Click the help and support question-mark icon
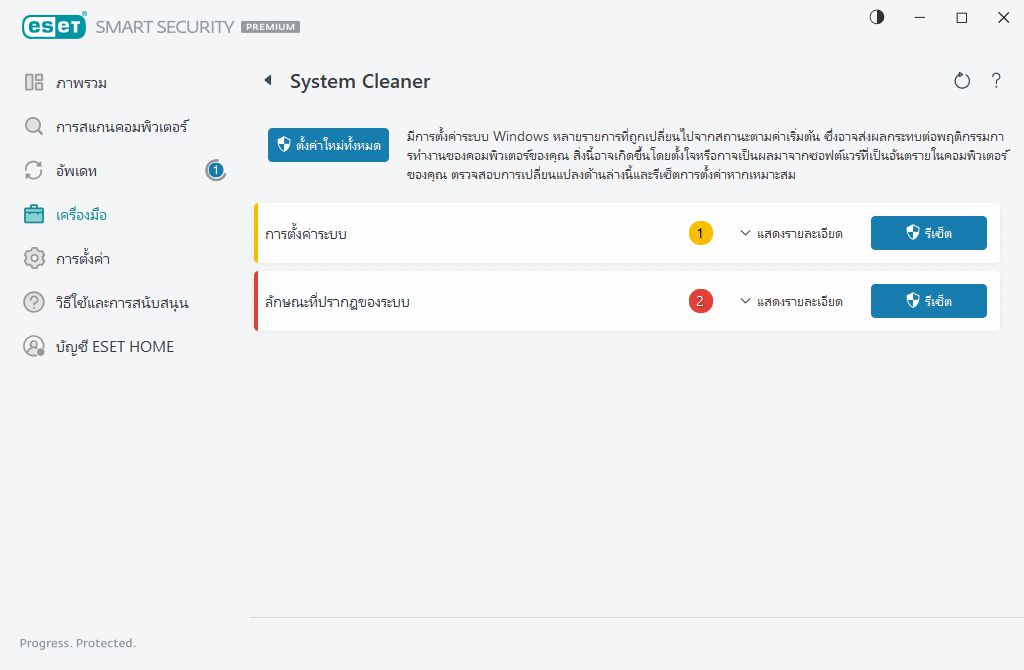Viewport: 1024px width, 670px height. pos(33,302)
